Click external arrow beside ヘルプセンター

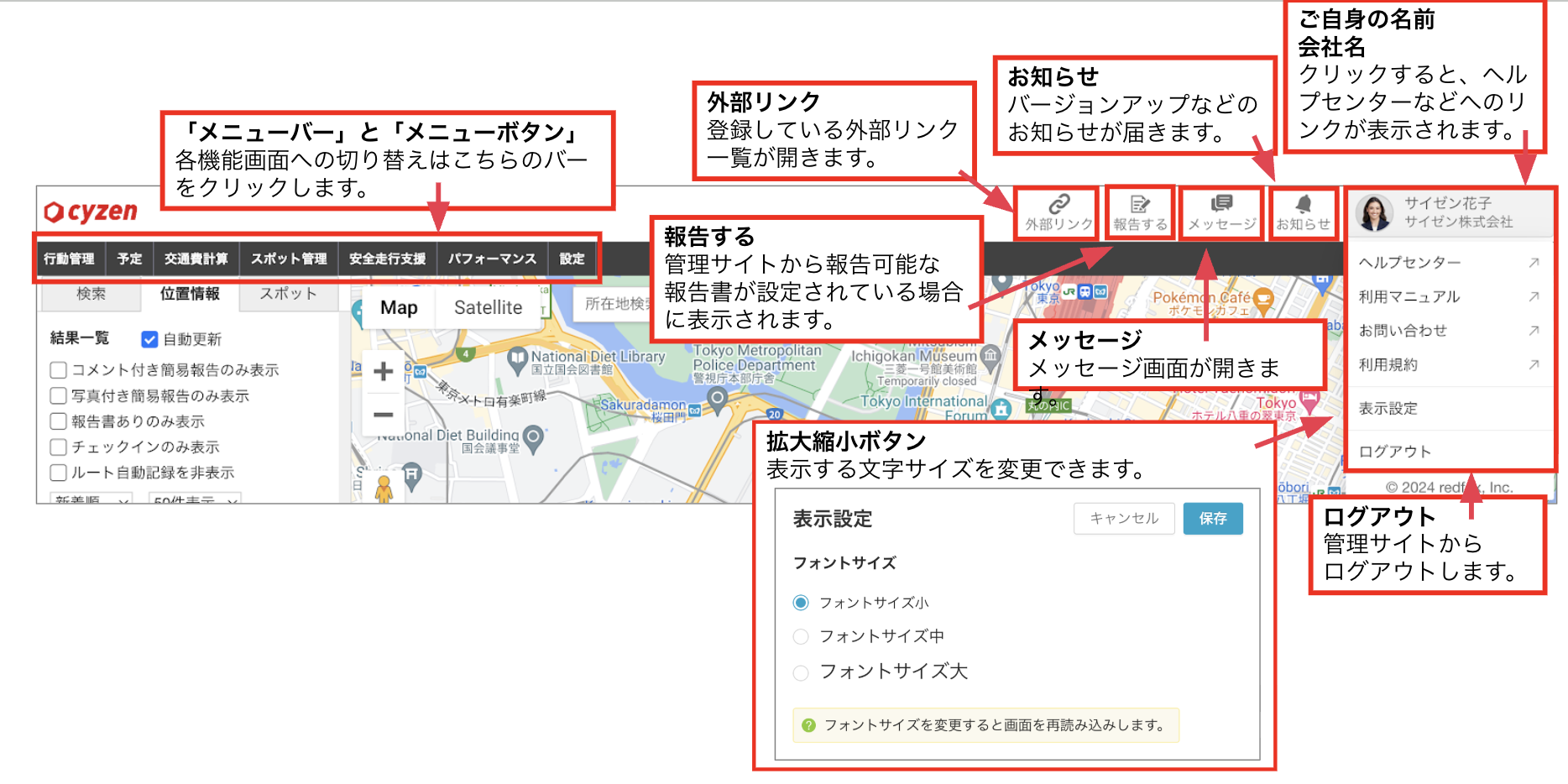(1534, 263)
